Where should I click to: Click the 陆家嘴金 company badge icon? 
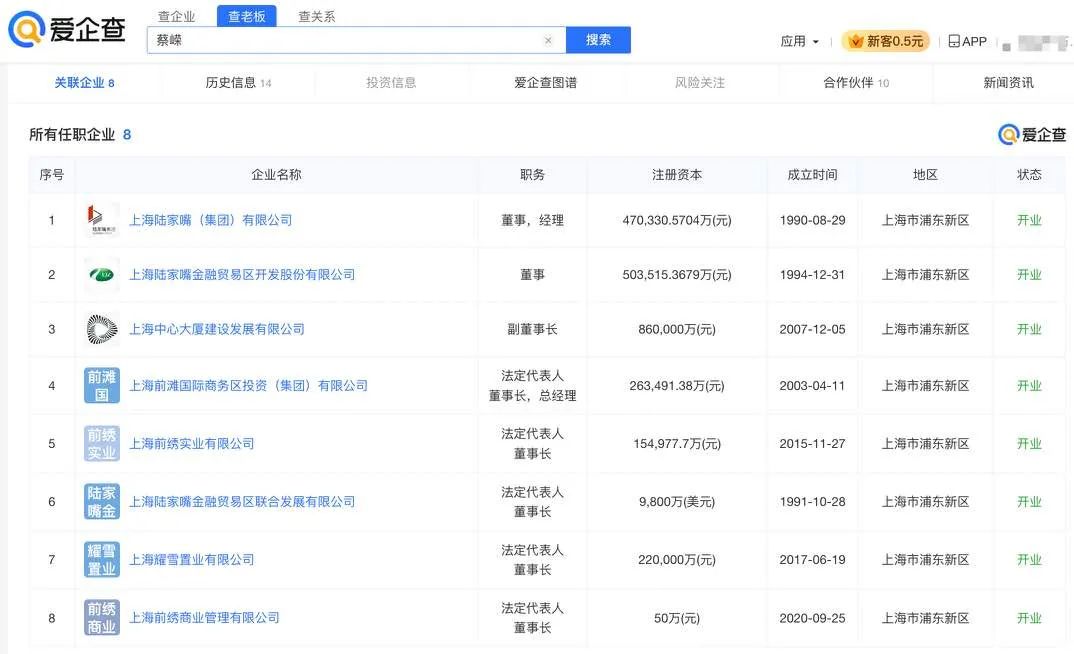[102, 501]
